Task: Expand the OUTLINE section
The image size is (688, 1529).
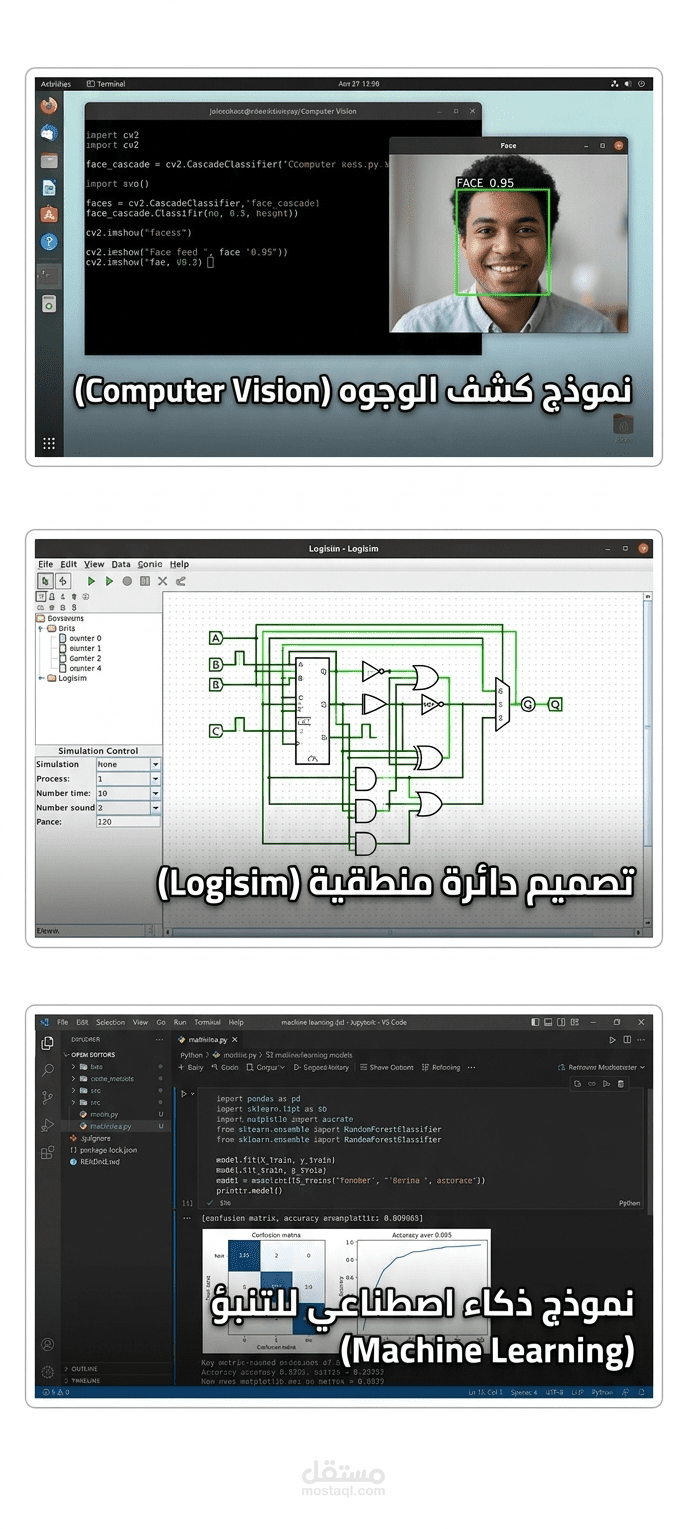Action: 85,1369
